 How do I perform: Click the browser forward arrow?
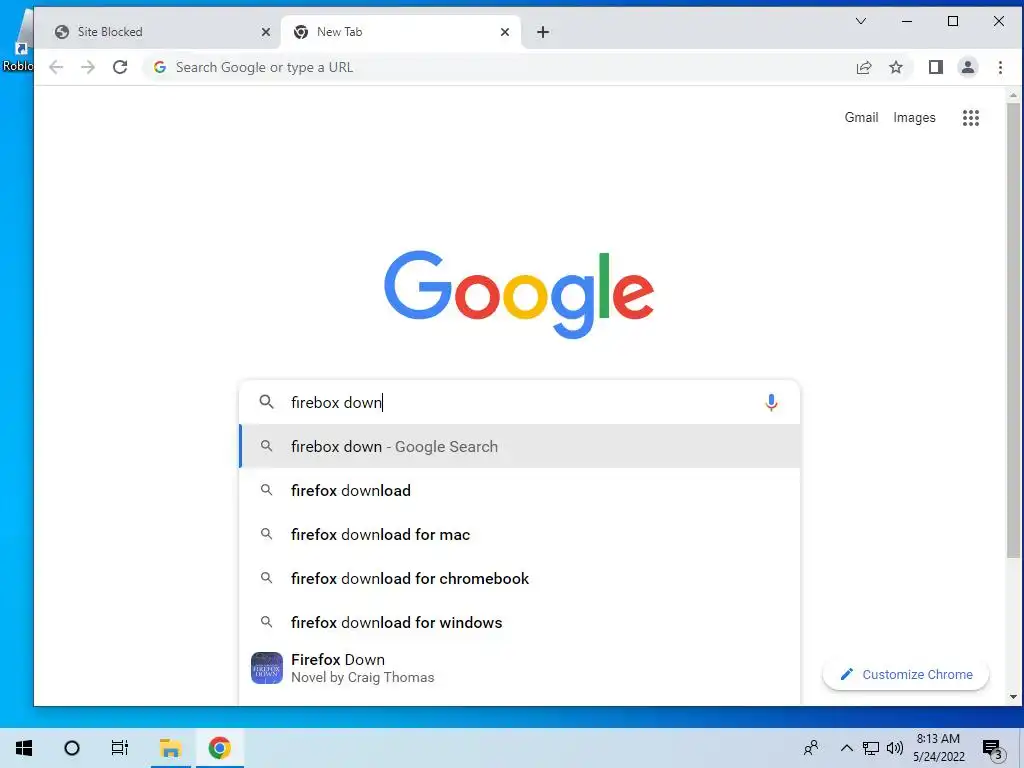pos(88,67)
